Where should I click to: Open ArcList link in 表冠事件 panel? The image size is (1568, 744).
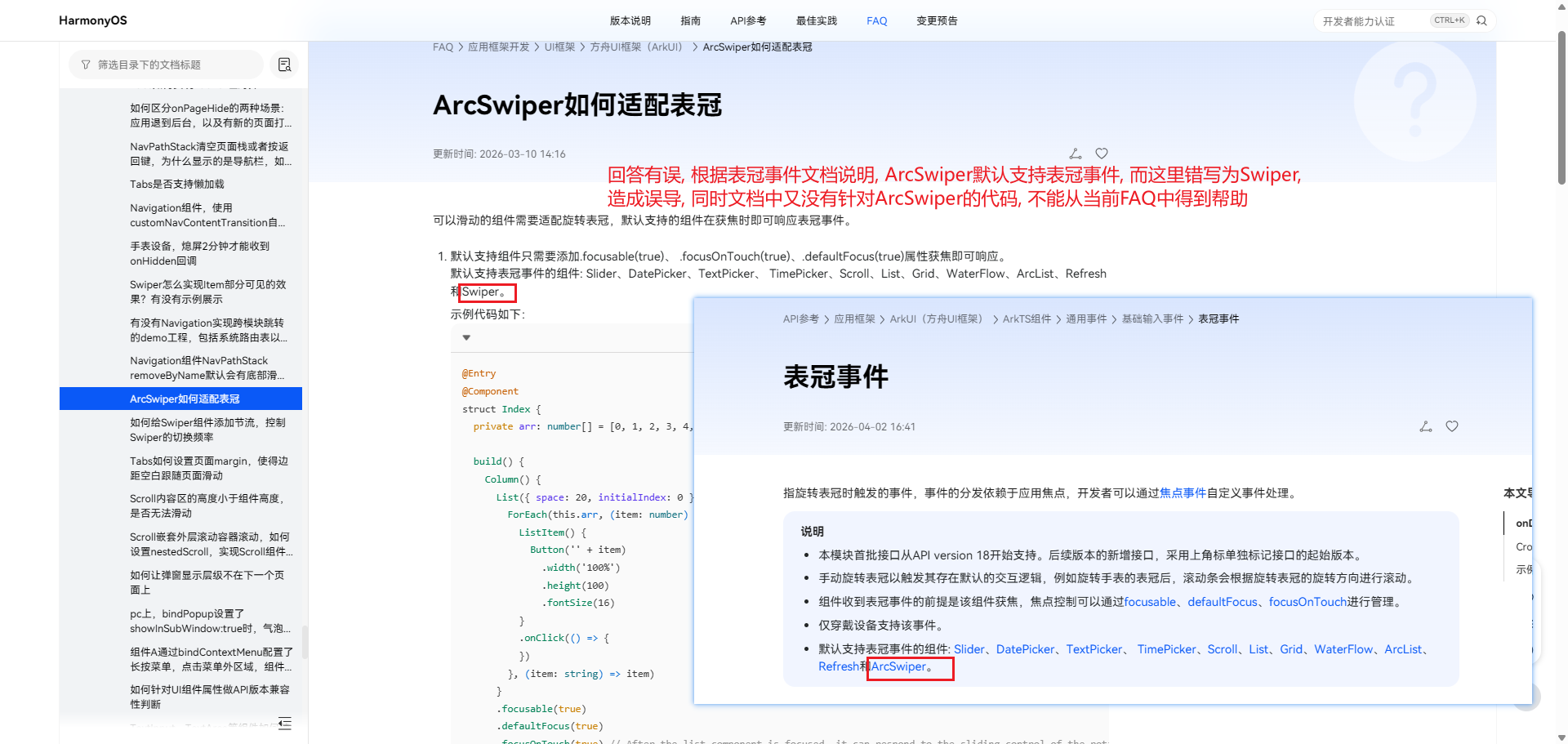(x=1403, y=649)
